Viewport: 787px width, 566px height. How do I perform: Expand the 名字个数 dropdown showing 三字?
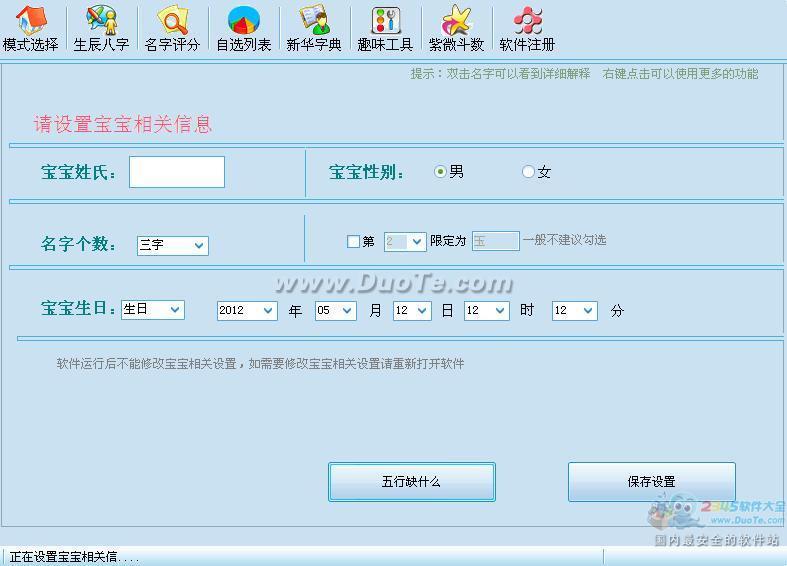point(173,245)
